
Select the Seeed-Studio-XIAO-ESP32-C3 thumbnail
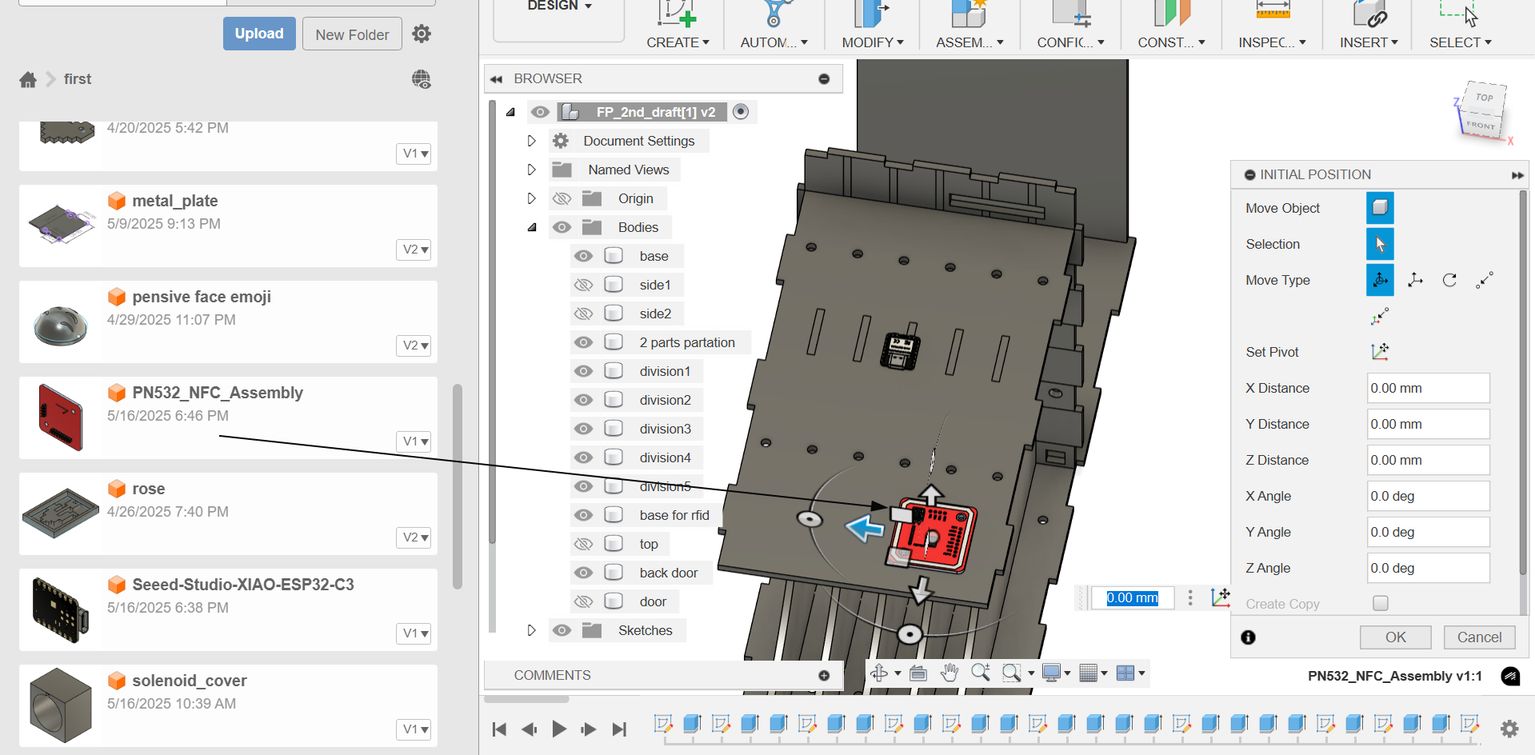(60, 607)
